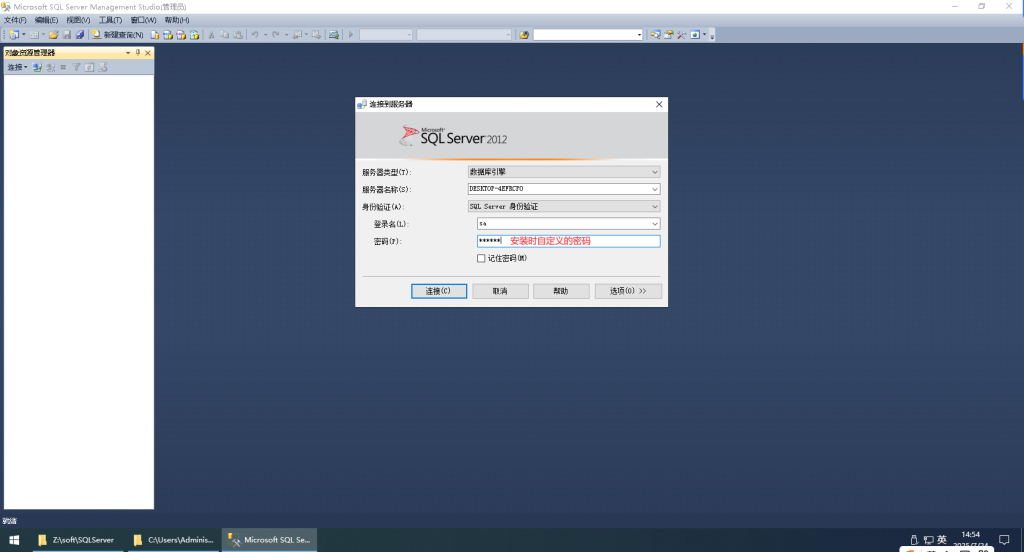Viewport: 1024px width, 552px height.
Task: Open the Windows notification center icon
Action: [x=1004, y=540]
